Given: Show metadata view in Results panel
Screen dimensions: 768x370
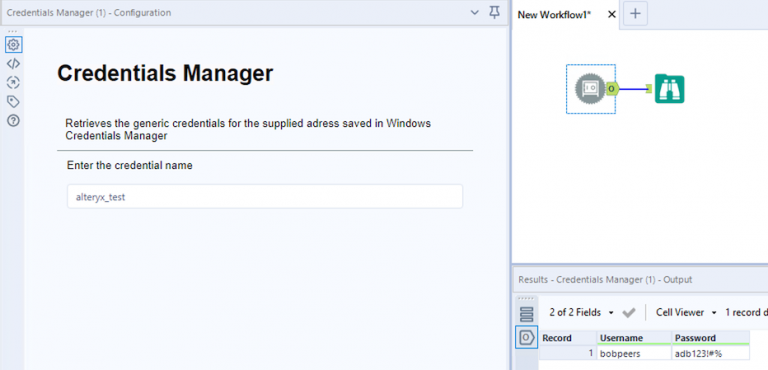Looking at the screenshot, I should pos(526,314).
